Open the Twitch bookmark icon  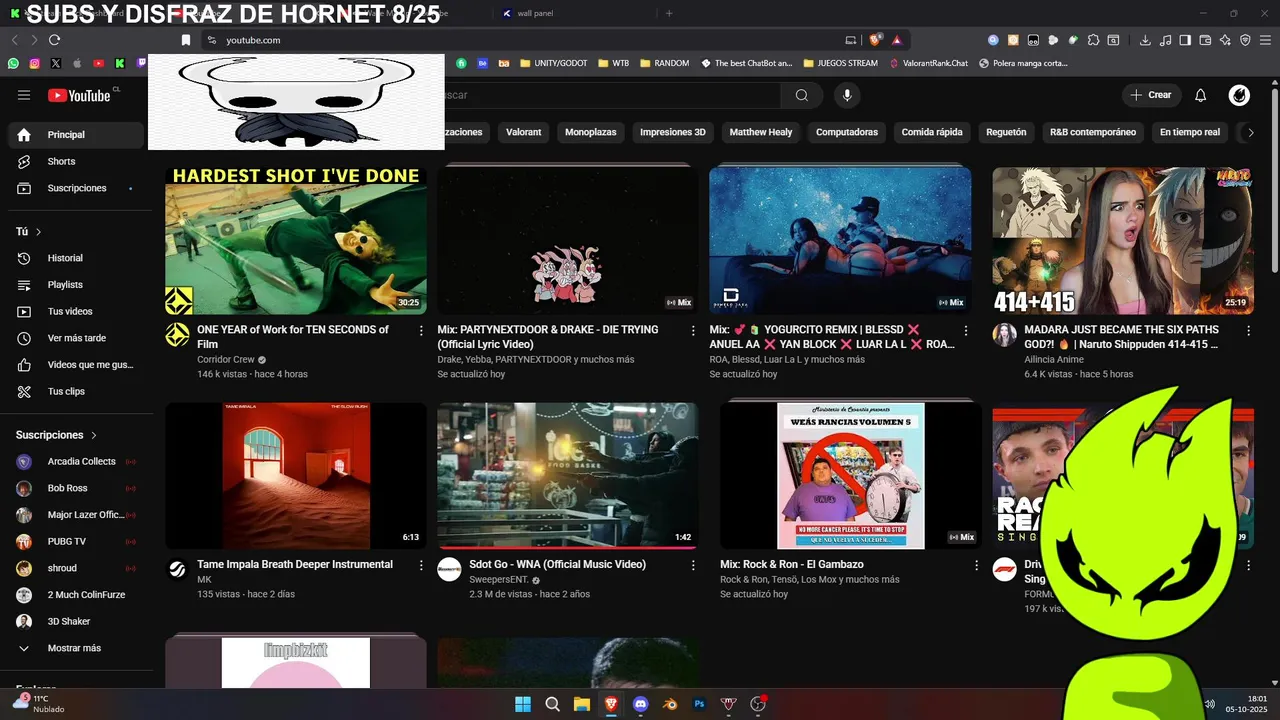141,63
